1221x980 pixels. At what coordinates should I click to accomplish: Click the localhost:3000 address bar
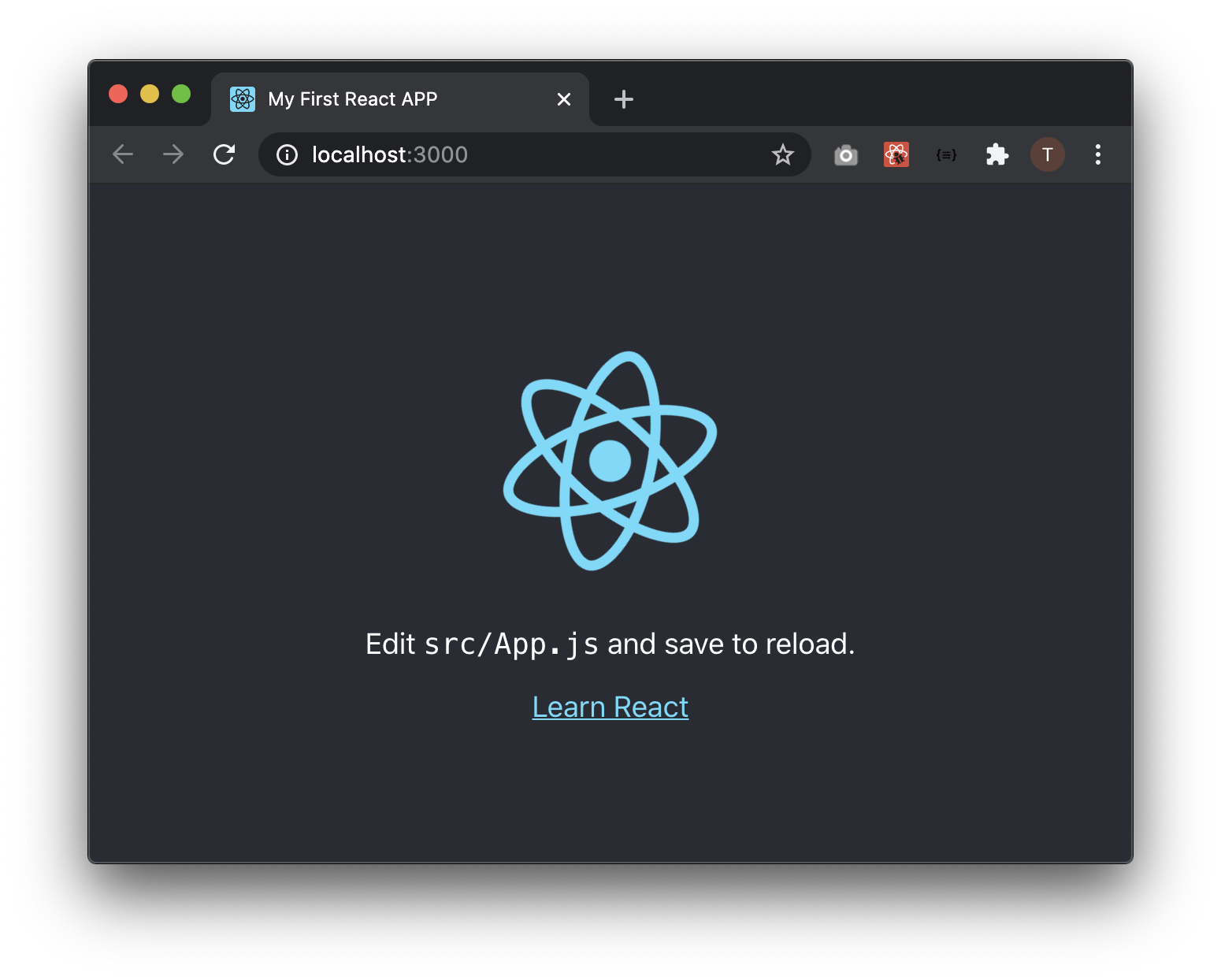(x=535, y=154)
